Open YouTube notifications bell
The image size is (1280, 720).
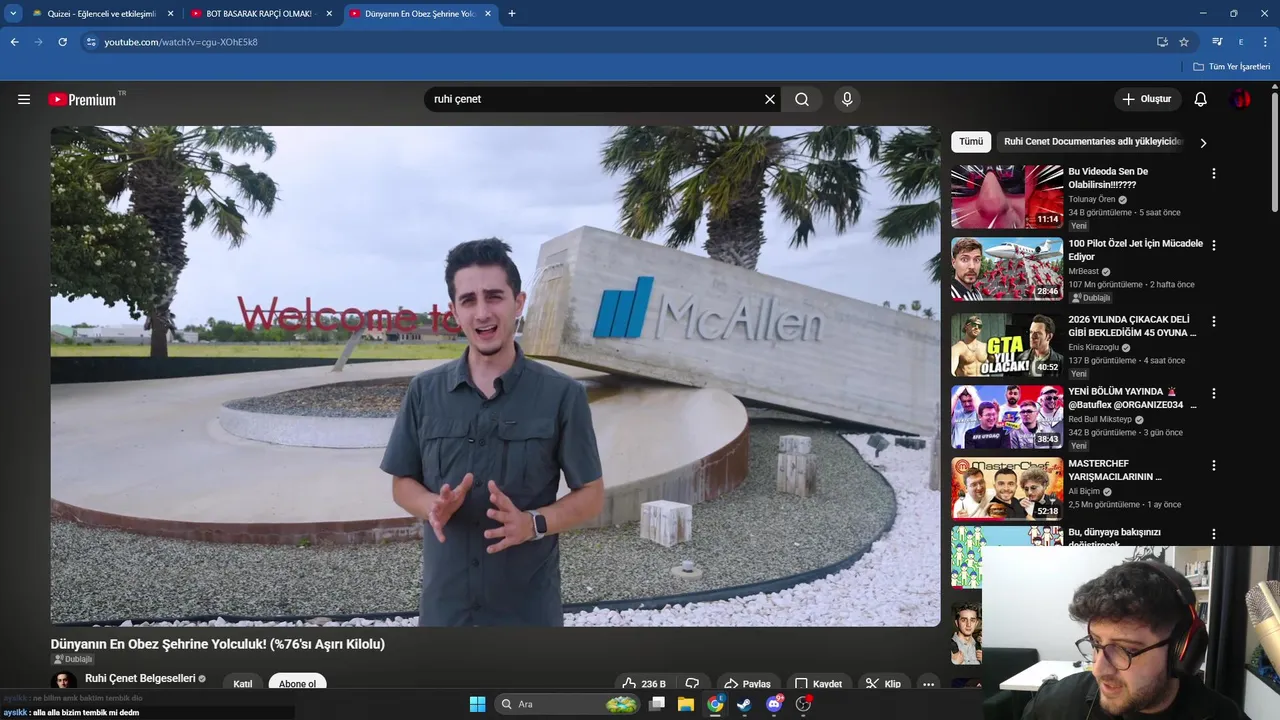[1201, 99]
